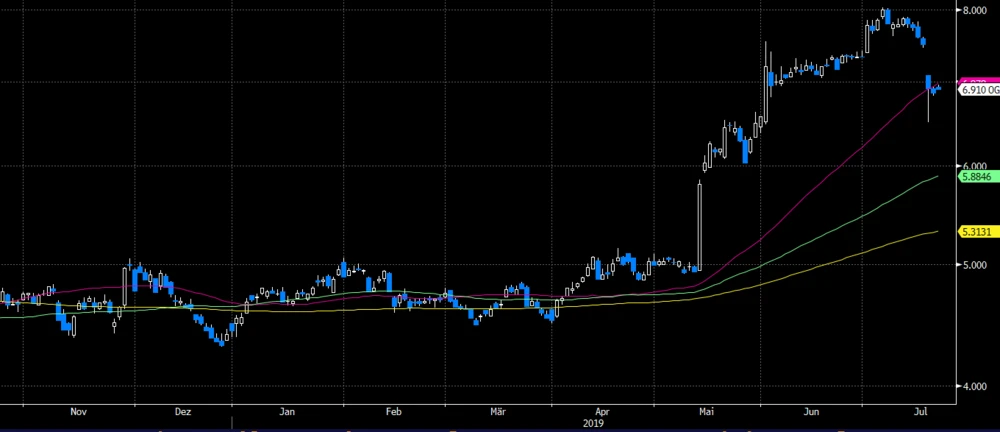Select the Feb label on time axis
This screenshot has height=432, width=1000.
pyautogui.click(x=393, y=411)
